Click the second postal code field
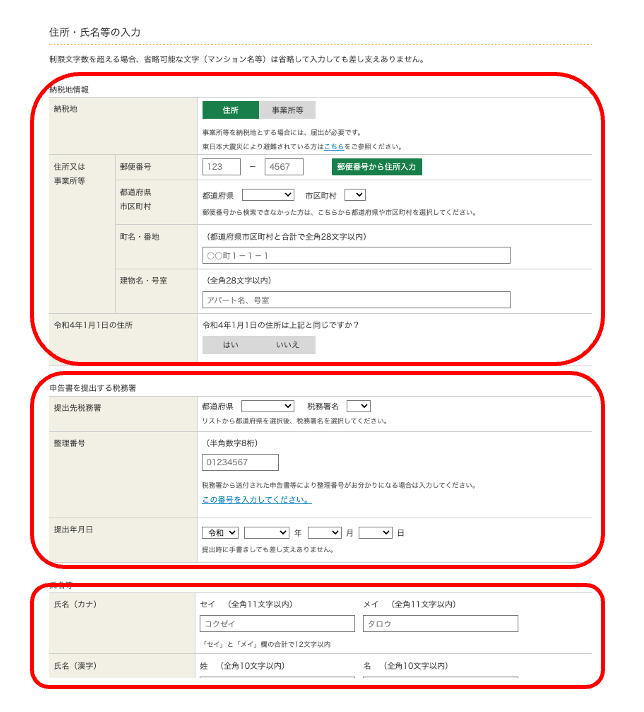This screenshot has height=712, width=644. [284, 167]
